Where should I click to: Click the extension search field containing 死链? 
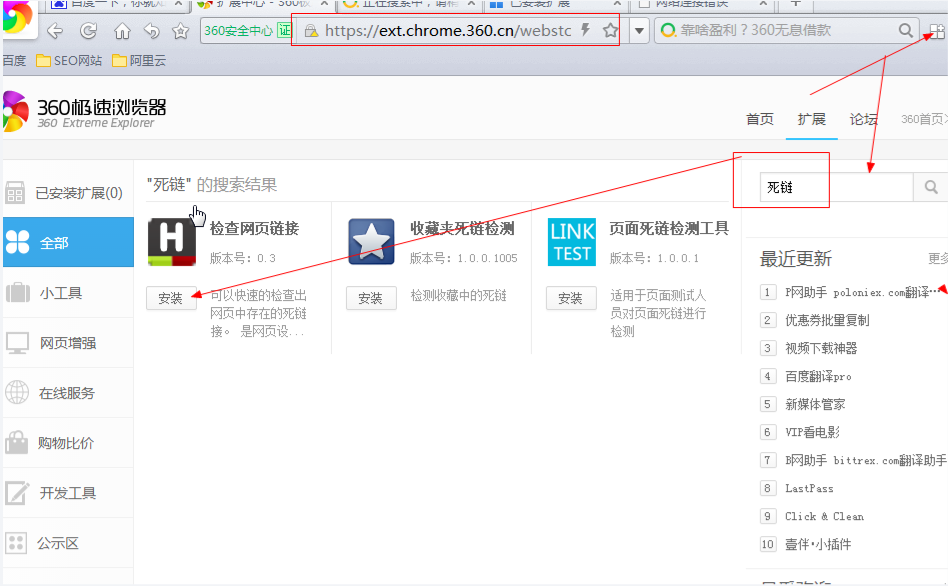(x=836, y=187)
